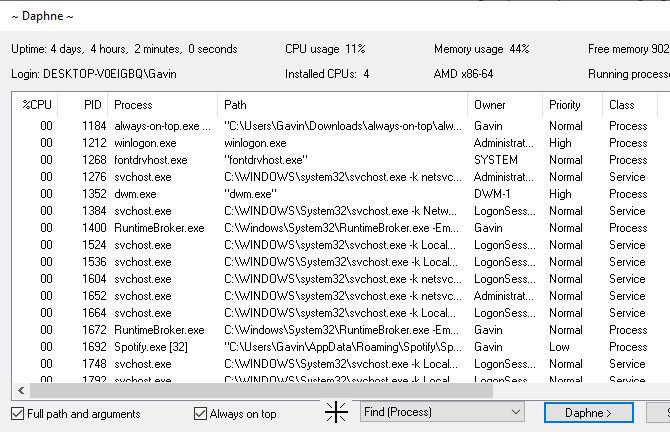The width and height of the screenshot is (670, 432).
Task: Disable the Always on top checkbox
Action: (201, 413)
